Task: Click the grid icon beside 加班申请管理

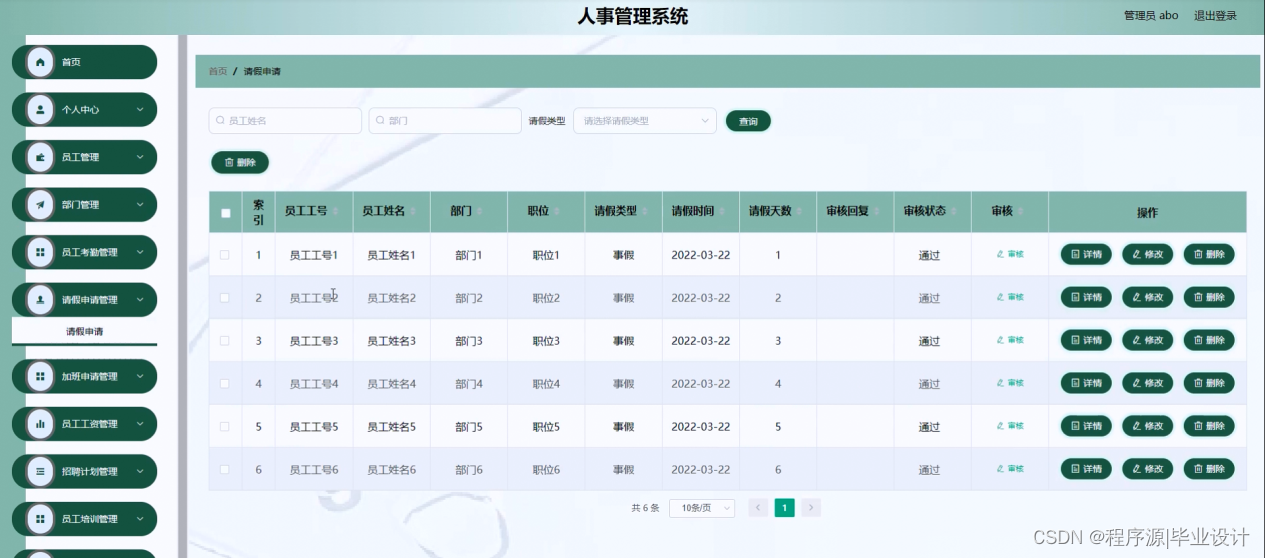Action: tap(40, 377)
